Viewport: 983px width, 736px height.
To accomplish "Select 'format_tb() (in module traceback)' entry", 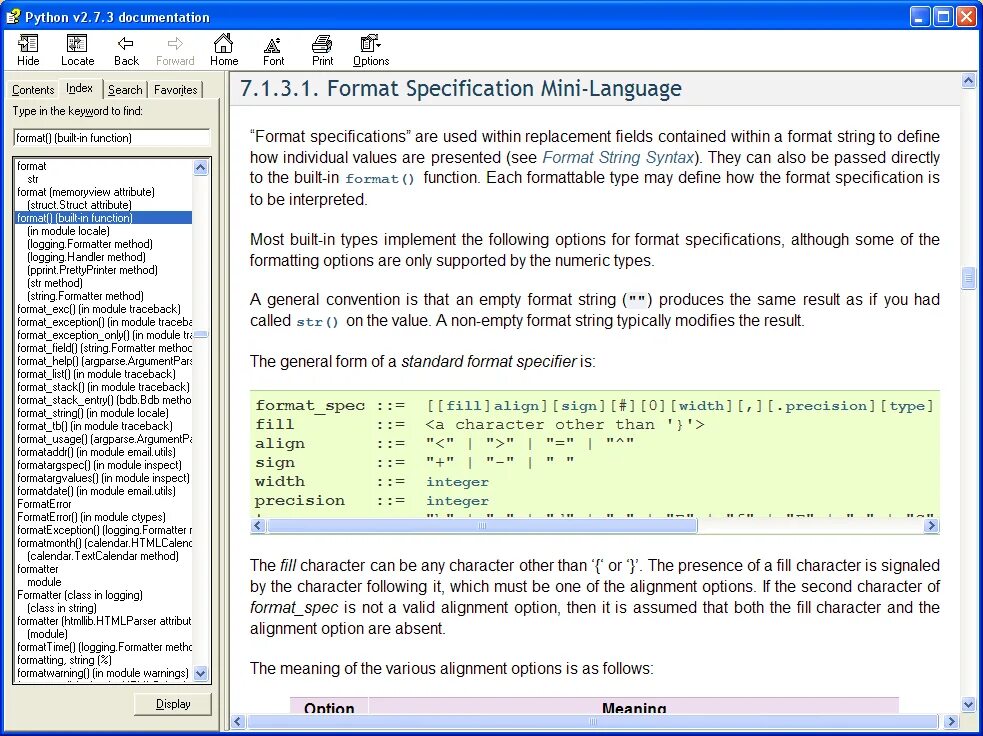I will tap(94, 426).
